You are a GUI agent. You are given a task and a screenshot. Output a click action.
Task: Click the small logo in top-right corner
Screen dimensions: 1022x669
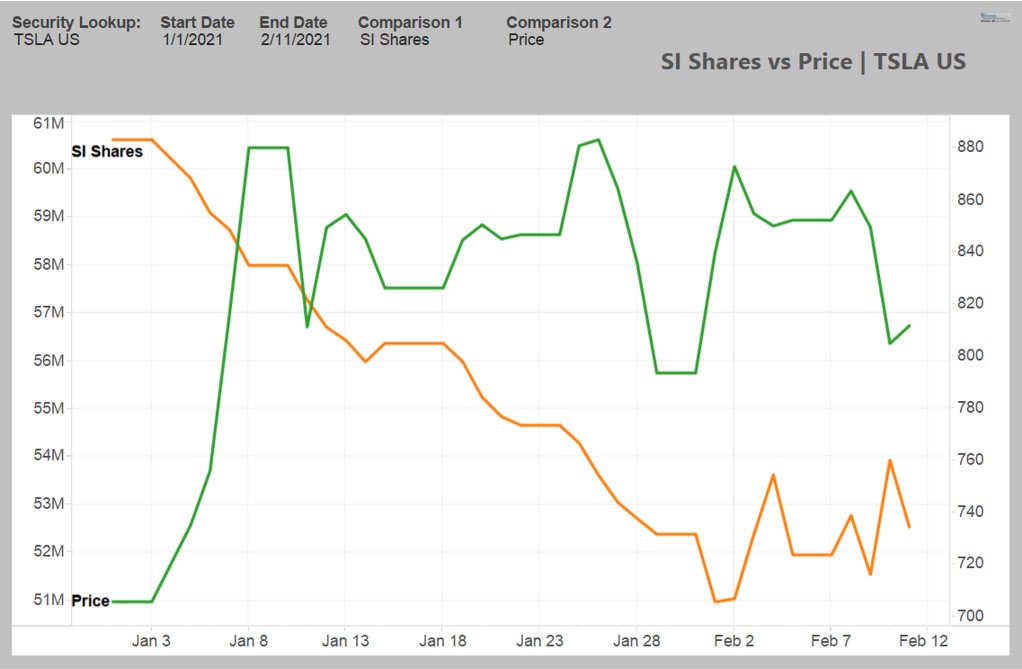[x=995, y=18]
